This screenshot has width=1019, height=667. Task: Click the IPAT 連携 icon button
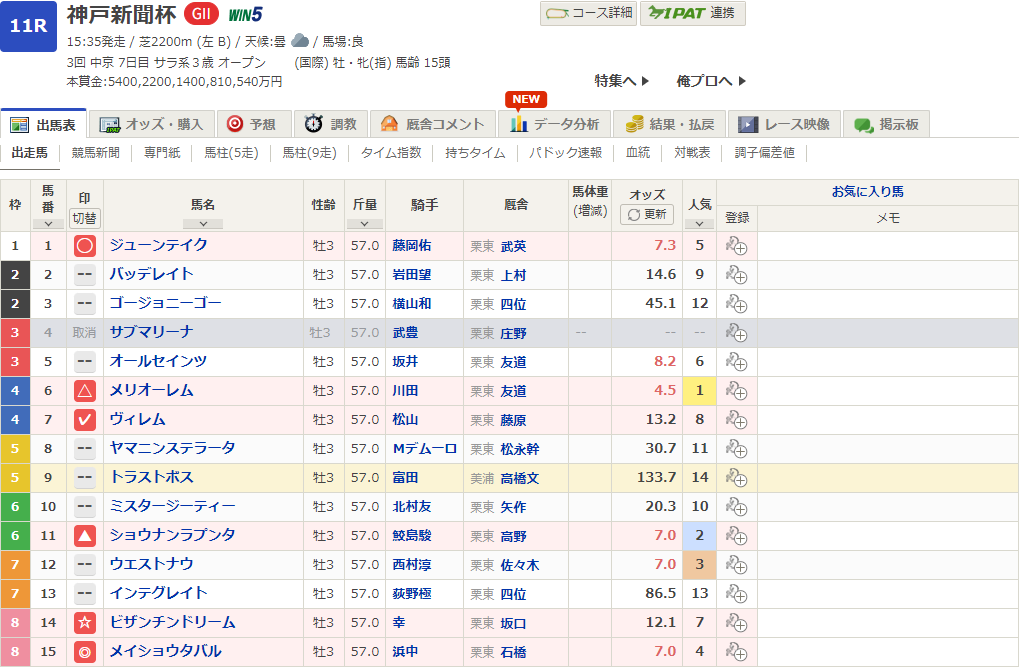click(692, 15)
